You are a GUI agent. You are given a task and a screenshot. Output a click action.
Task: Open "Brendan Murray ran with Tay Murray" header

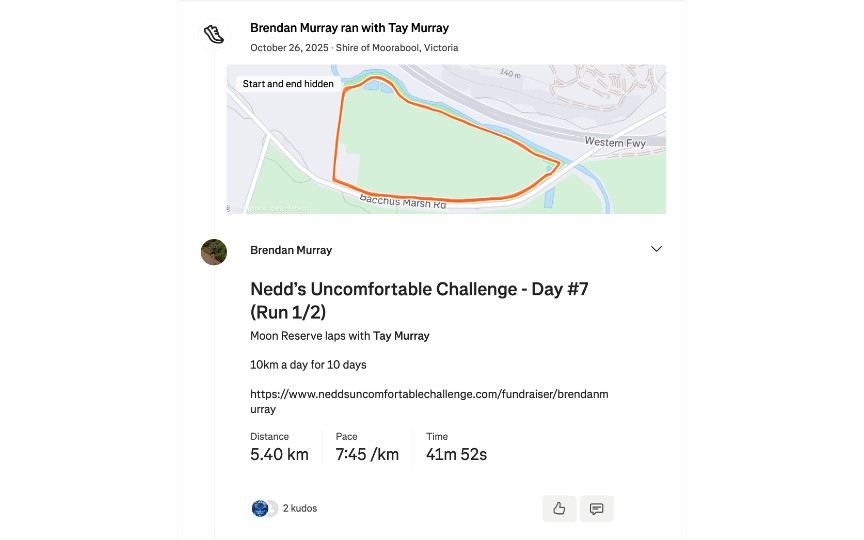tap(349, 28)
